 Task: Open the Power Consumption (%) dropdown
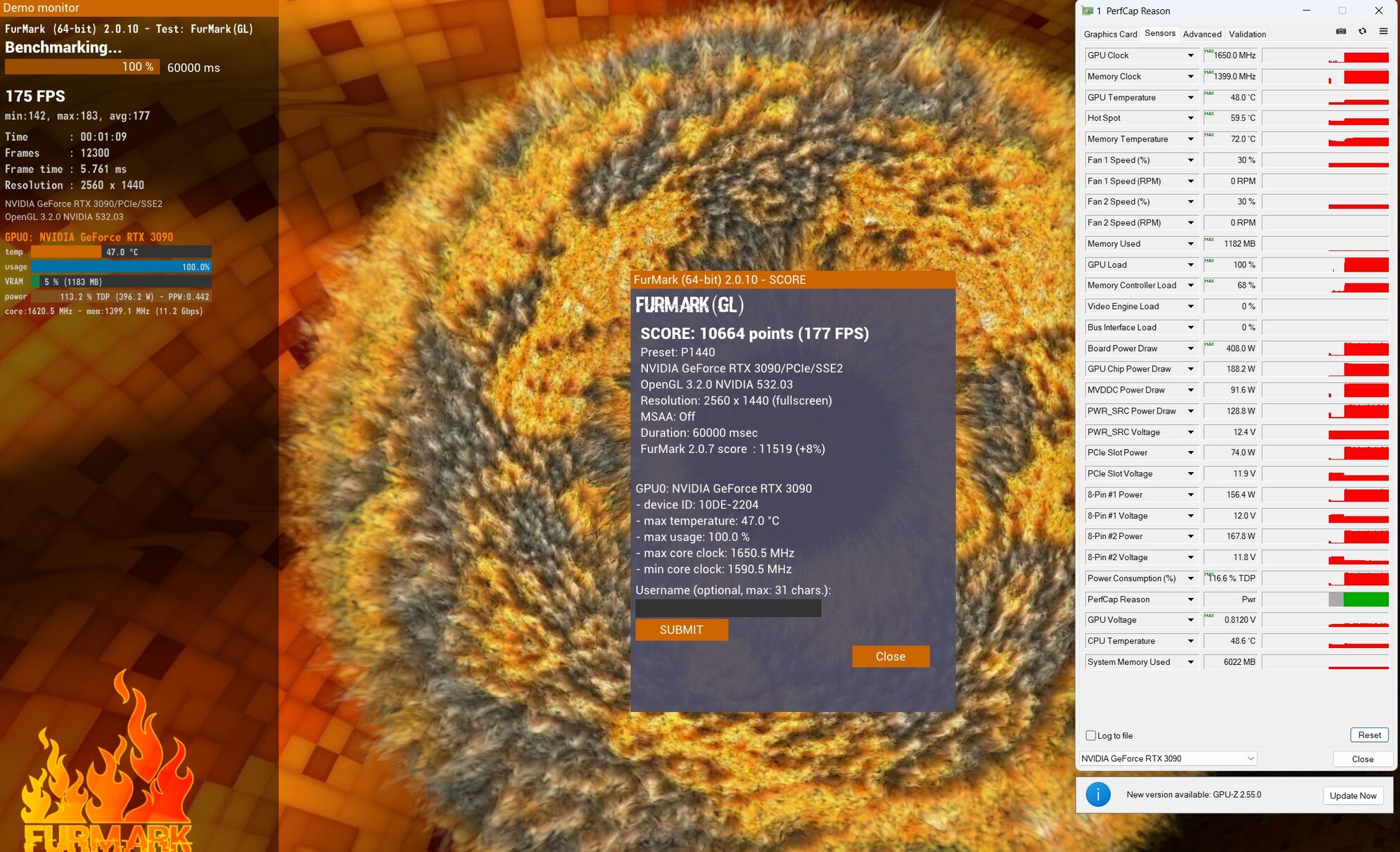(1190, 578)
